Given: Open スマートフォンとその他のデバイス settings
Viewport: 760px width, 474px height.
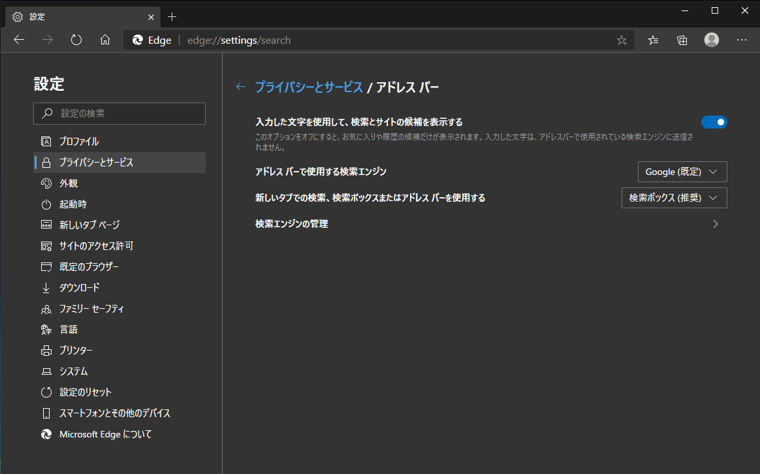Looking at the screenshot, I should [119, 413].
